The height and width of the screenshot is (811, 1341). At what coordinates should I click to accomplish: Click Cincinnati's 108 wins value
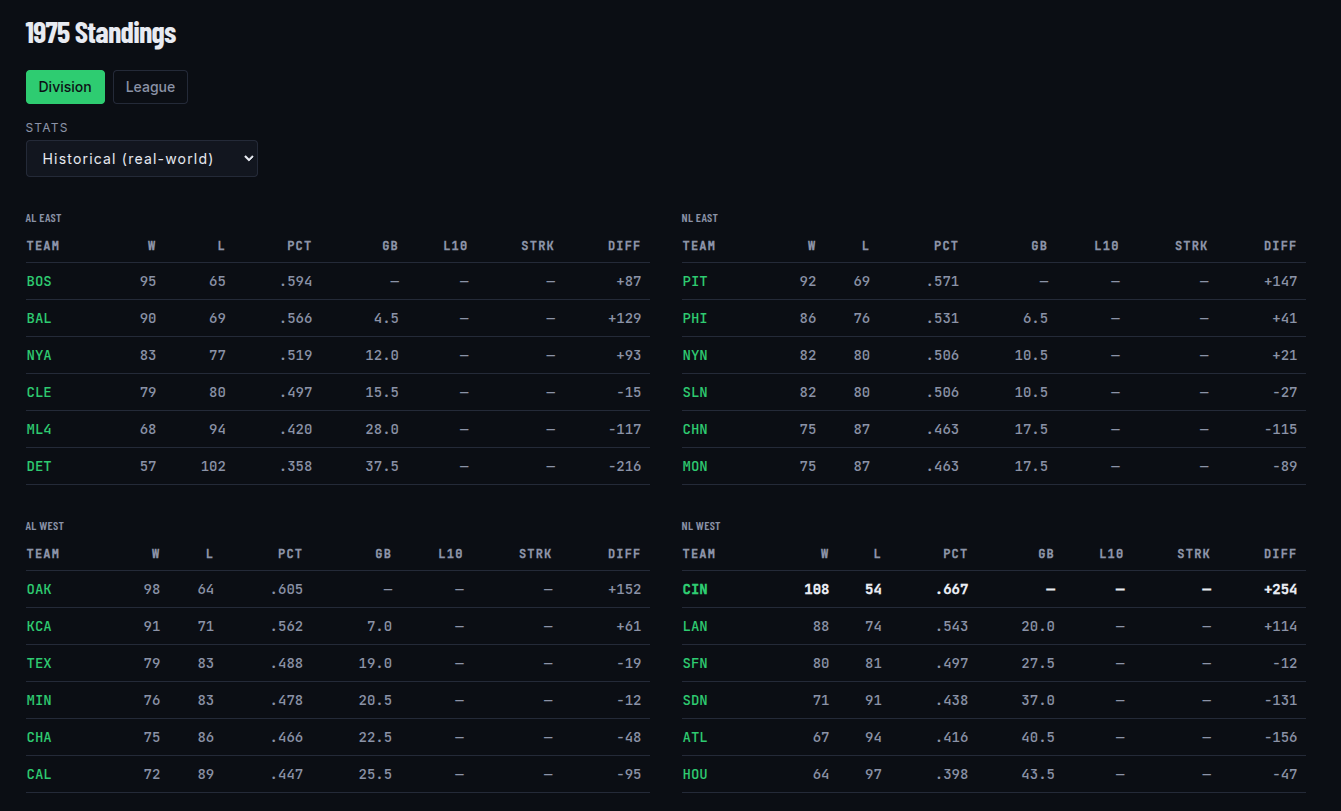coord(817,590)
